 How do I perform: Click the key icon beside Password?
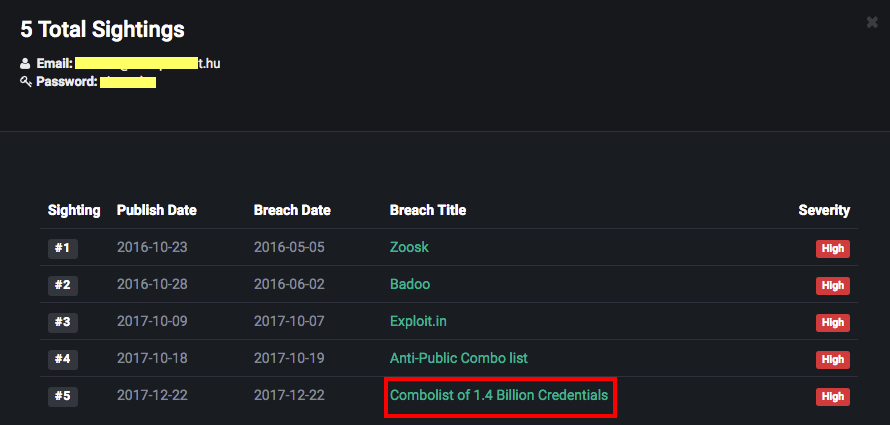[26, 82]
